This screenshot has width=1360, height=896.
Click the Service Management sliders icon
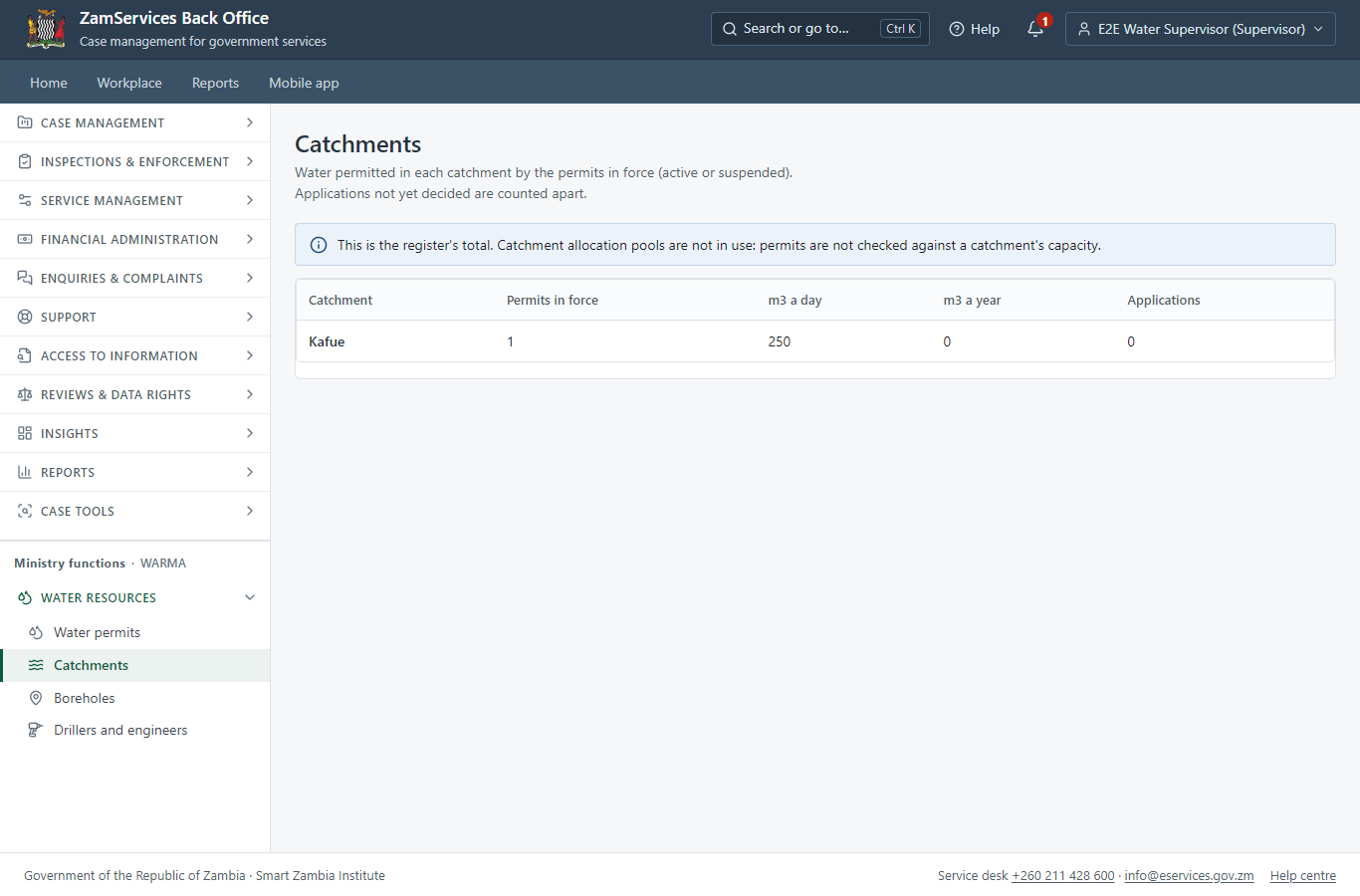[x=25, y=200]
